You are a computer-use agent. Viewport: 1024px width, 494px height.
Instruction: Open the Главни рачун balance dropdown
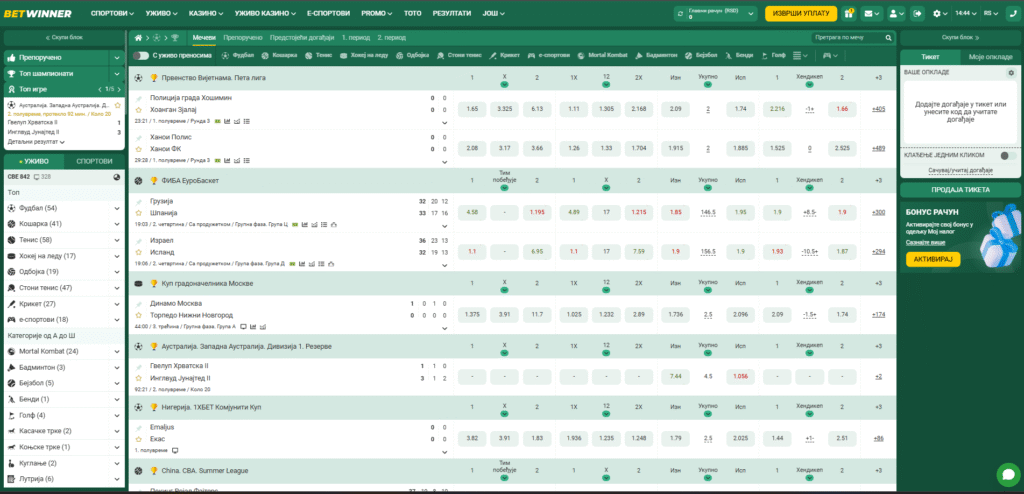tap(716, 13)
